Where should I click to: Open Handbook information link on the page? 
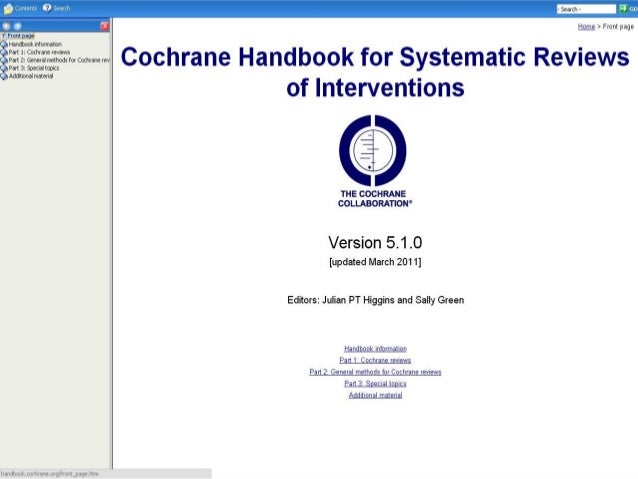click(x=375, y=349)
